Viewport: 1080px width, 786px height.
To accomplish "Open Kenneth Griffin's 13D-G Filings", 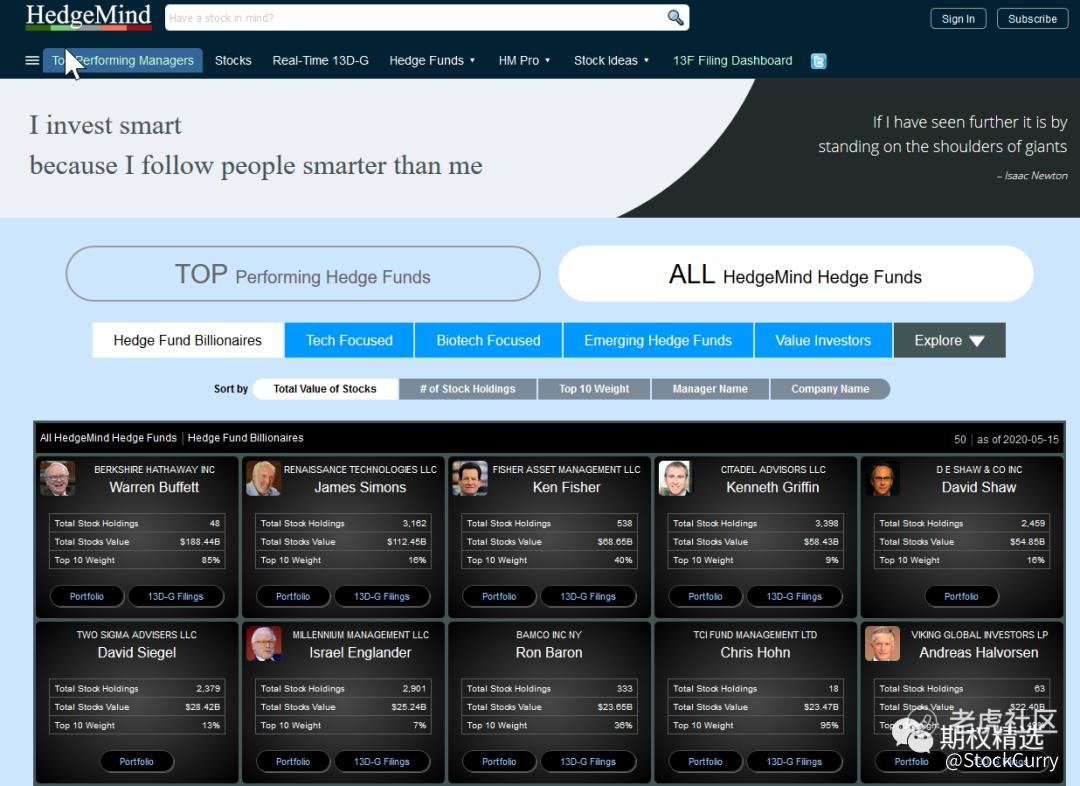I will coord(794,597).
